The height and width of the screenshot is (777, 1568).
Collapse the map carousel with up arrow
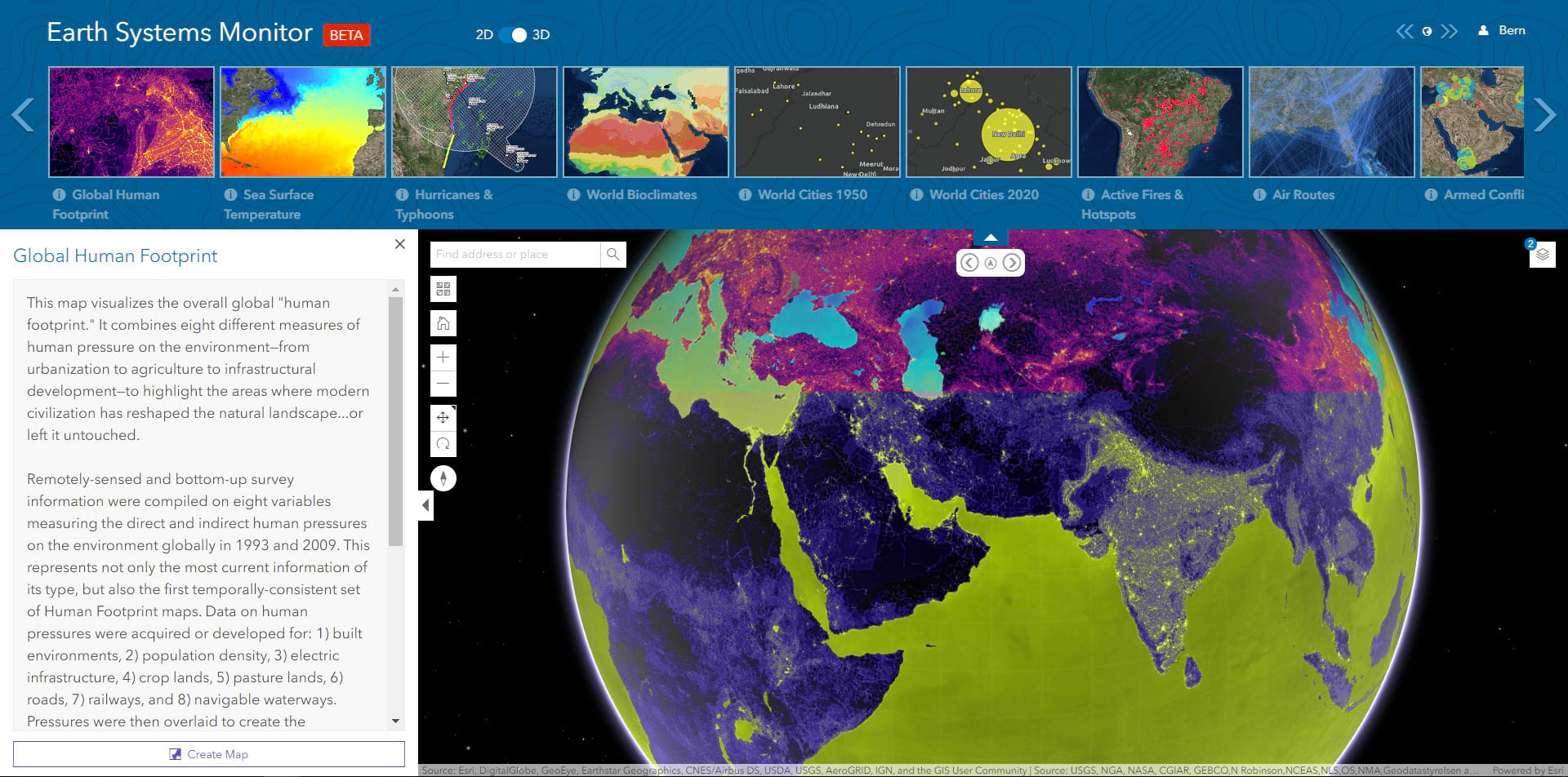click(990, 238)
